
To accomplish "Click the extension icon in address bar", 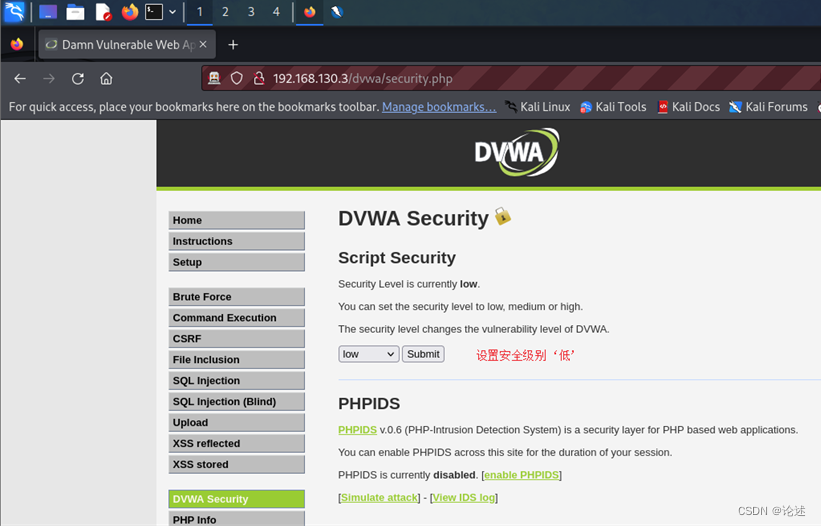I will coord(214,79).
